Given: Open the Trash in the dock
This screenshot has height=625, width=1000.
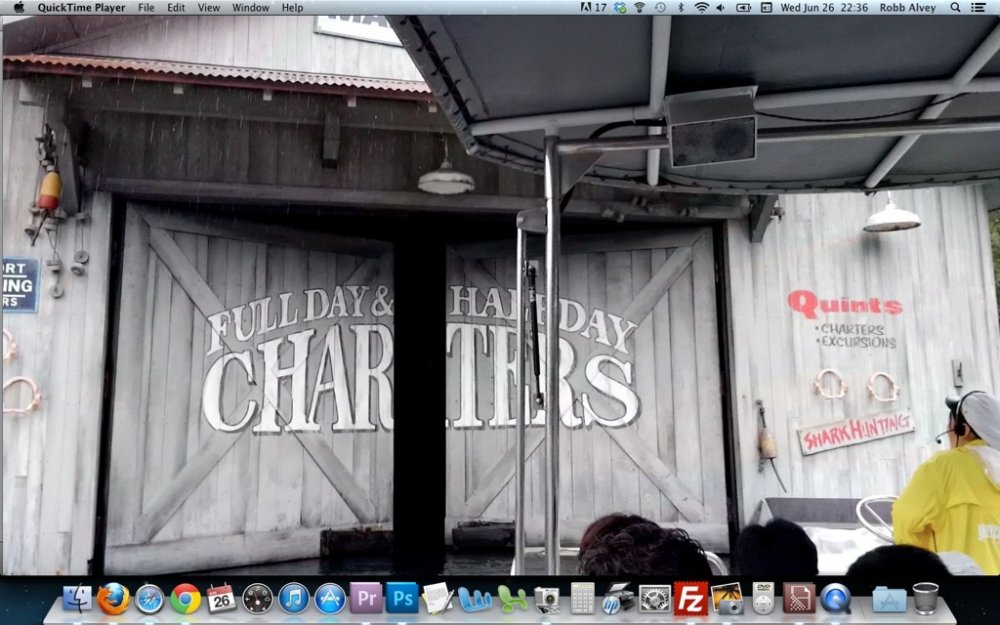Looking at the screenshot, I should (926, 598).
